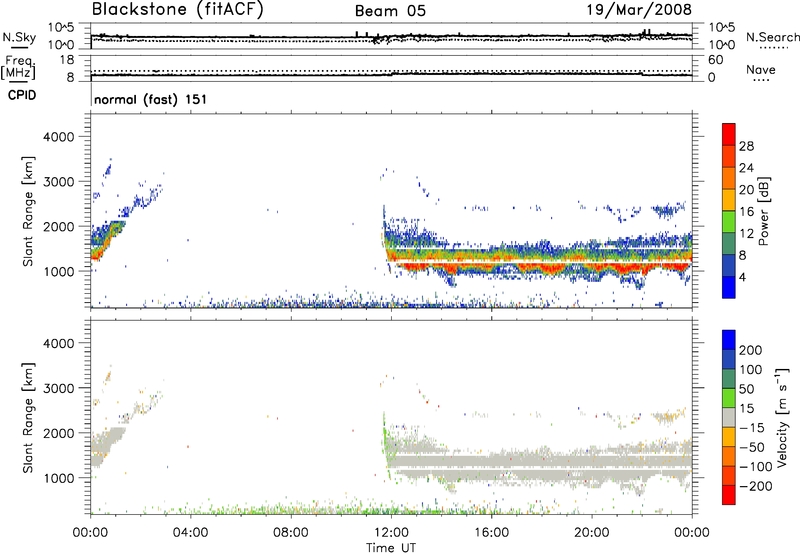
Task: Click the "Power [dB]" colorbar title
Action: pyautogui.click(x=764, y=211)
